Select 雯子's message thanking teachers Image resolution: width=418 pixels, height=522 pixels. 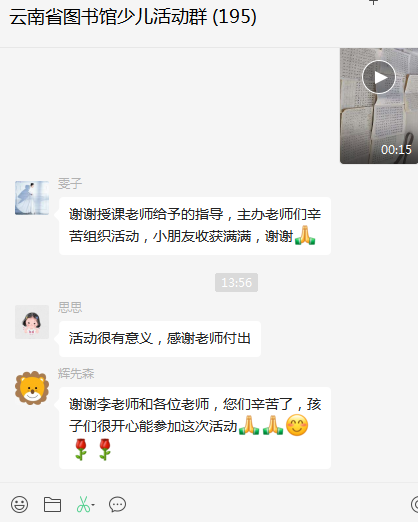coord(195,226)
